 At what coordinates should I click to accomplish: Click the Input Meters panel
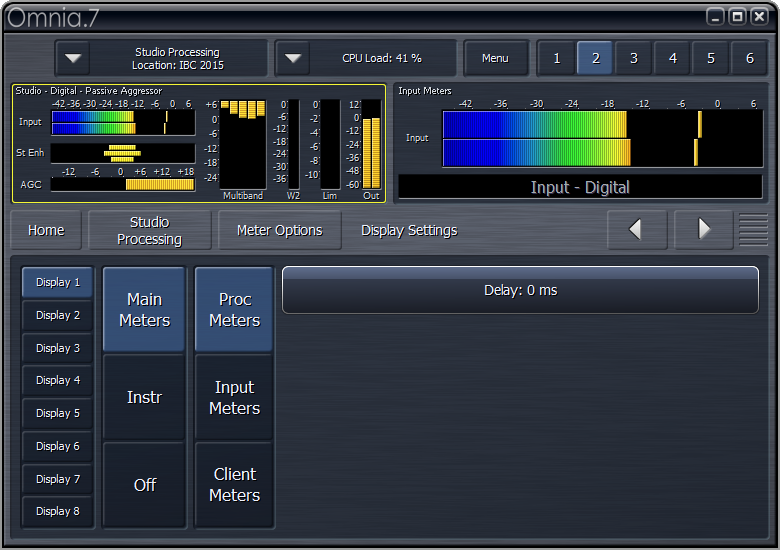pyautogui.click(x=580, y=143)
